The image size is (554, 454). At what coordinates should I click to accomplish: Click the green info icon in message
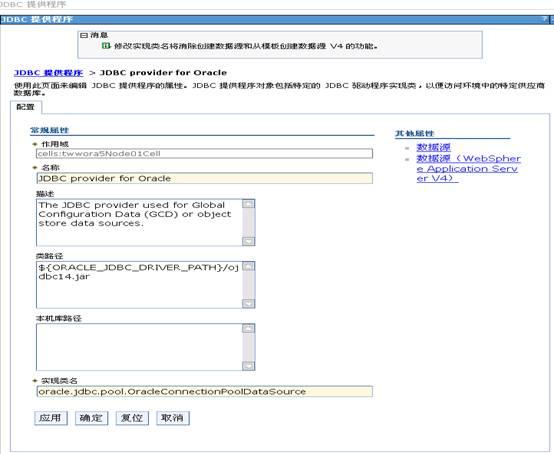coord(106,46)
